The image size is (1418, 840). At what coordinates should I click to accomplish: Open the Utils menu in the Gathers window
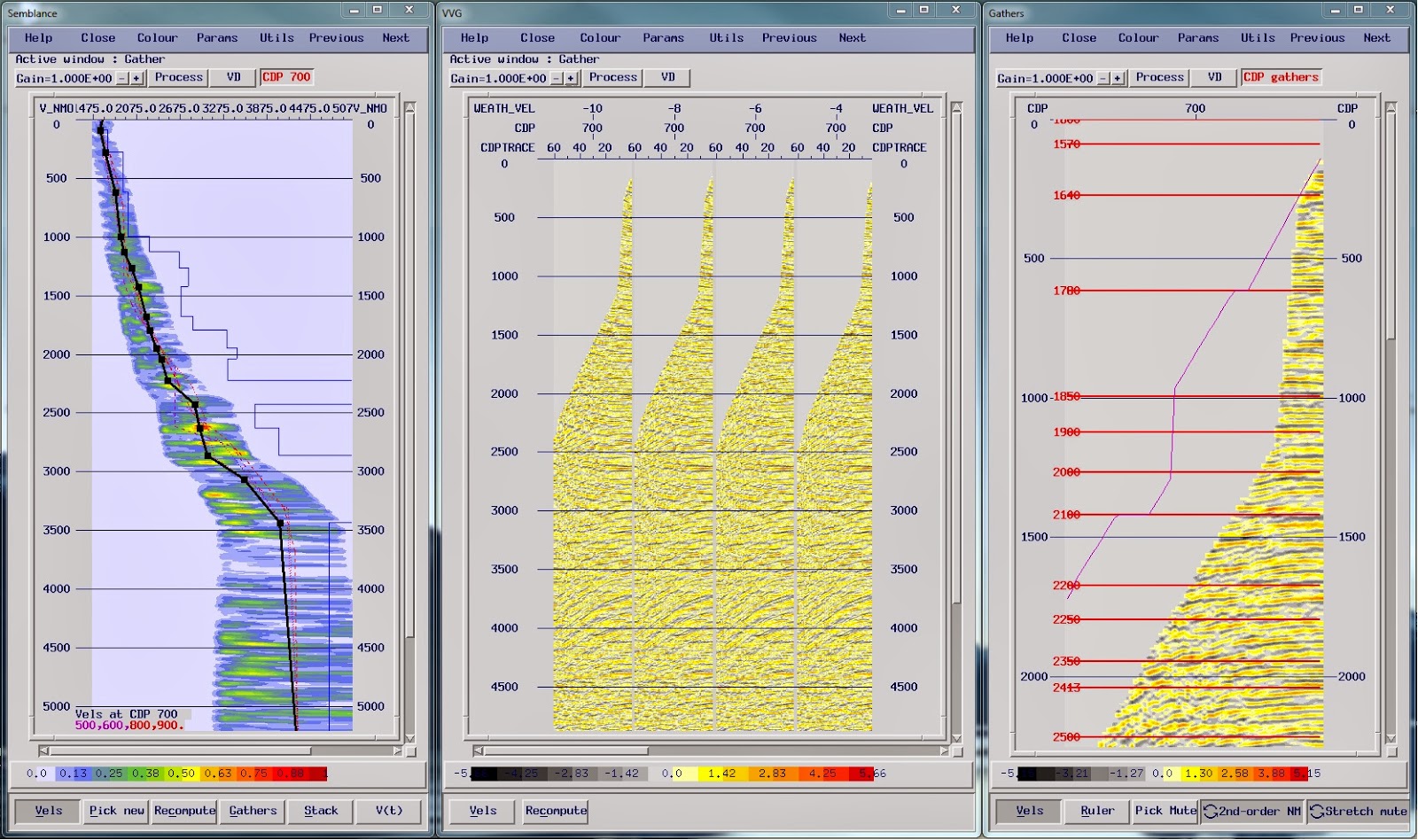[1258, 37]
